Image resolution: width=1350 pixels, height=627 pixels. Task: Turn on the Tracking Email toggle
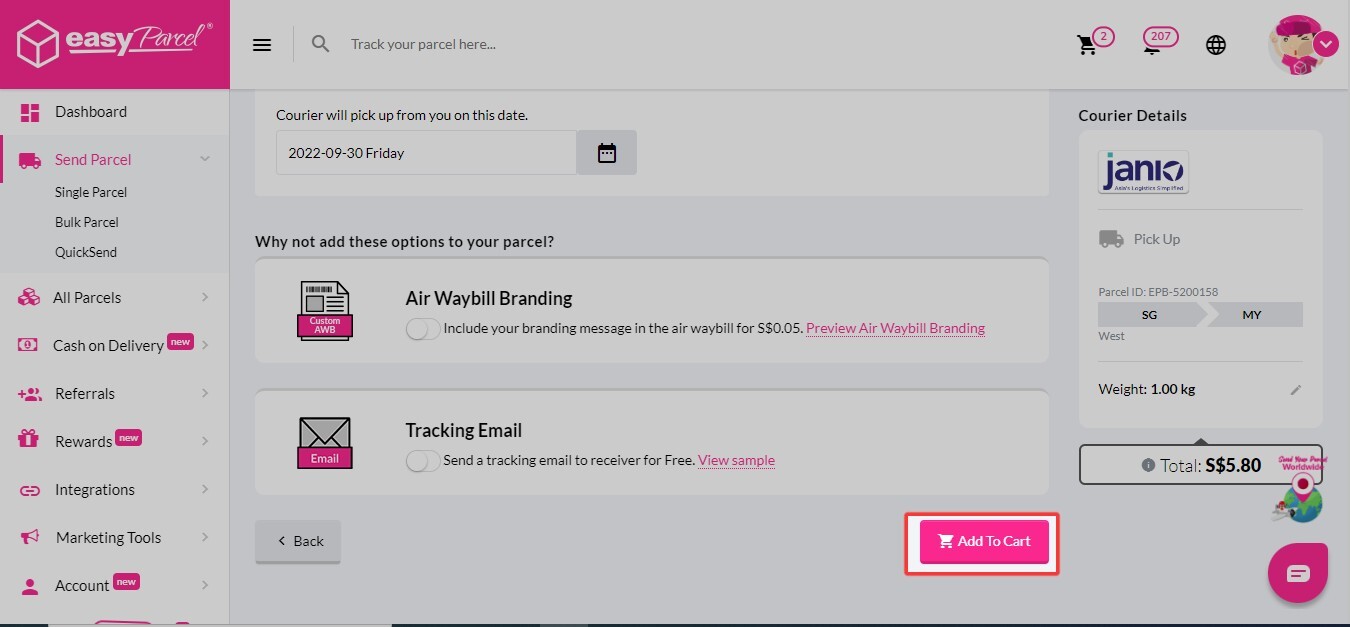422,461
